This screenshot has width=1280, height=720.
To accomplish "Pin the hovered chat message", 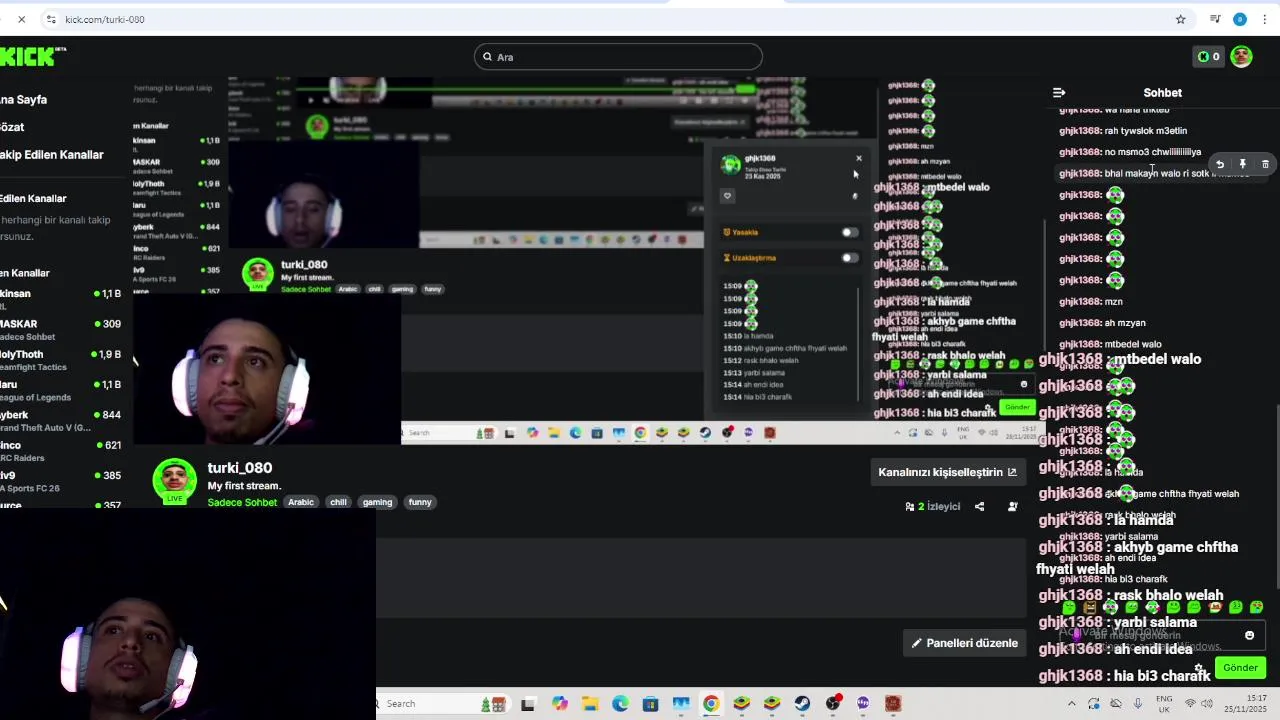I will 1242,164.
